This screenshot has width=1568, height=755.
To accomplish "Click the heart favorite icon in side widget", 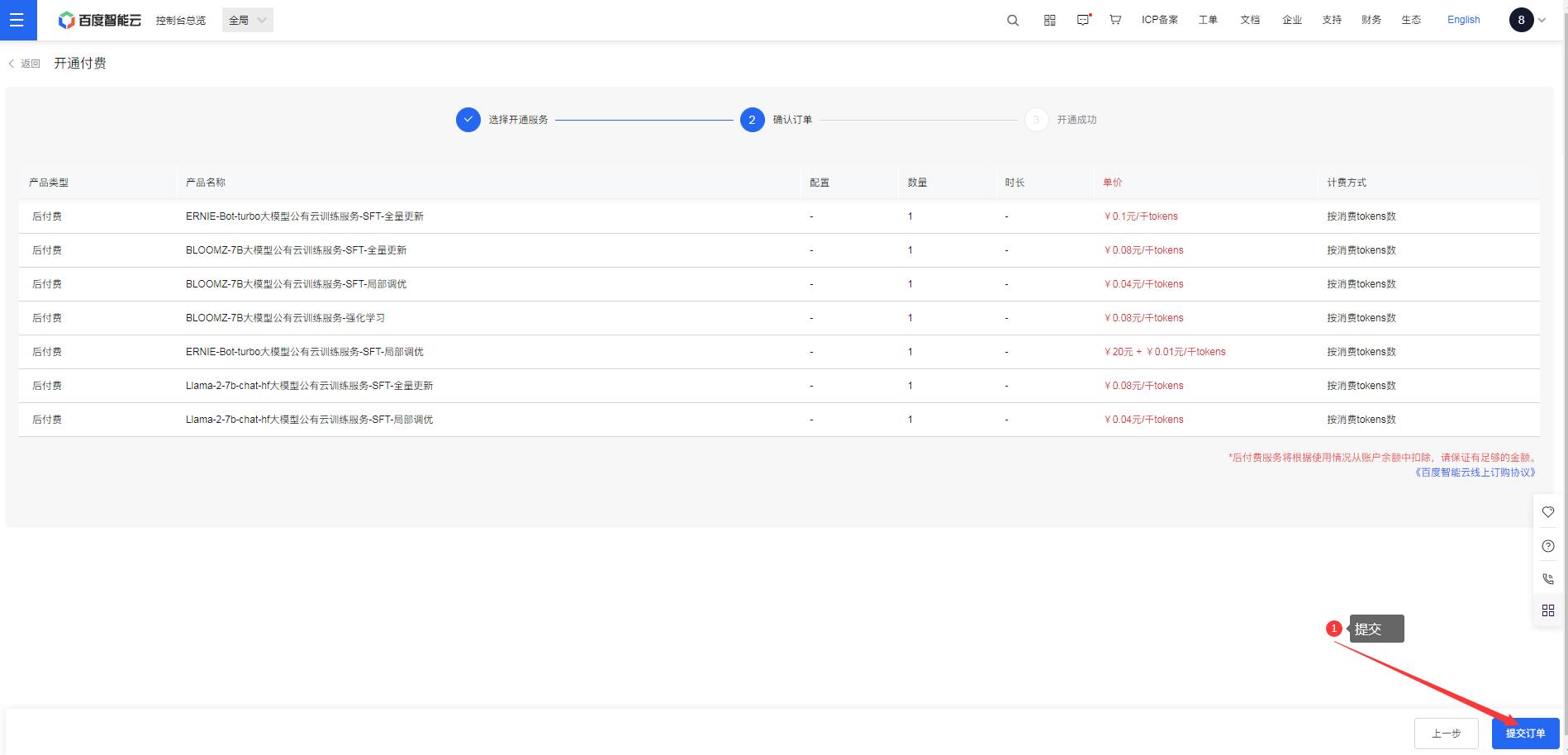I will tap(1548, 512).
